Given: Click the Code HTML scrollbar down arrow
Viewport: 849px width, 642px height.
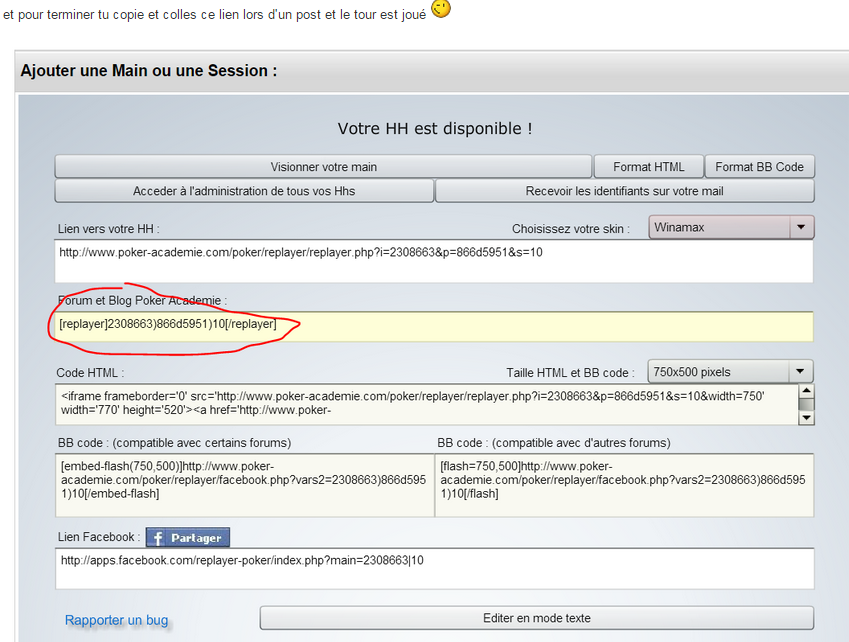Looking at the screenshot, I should (807, 418).
